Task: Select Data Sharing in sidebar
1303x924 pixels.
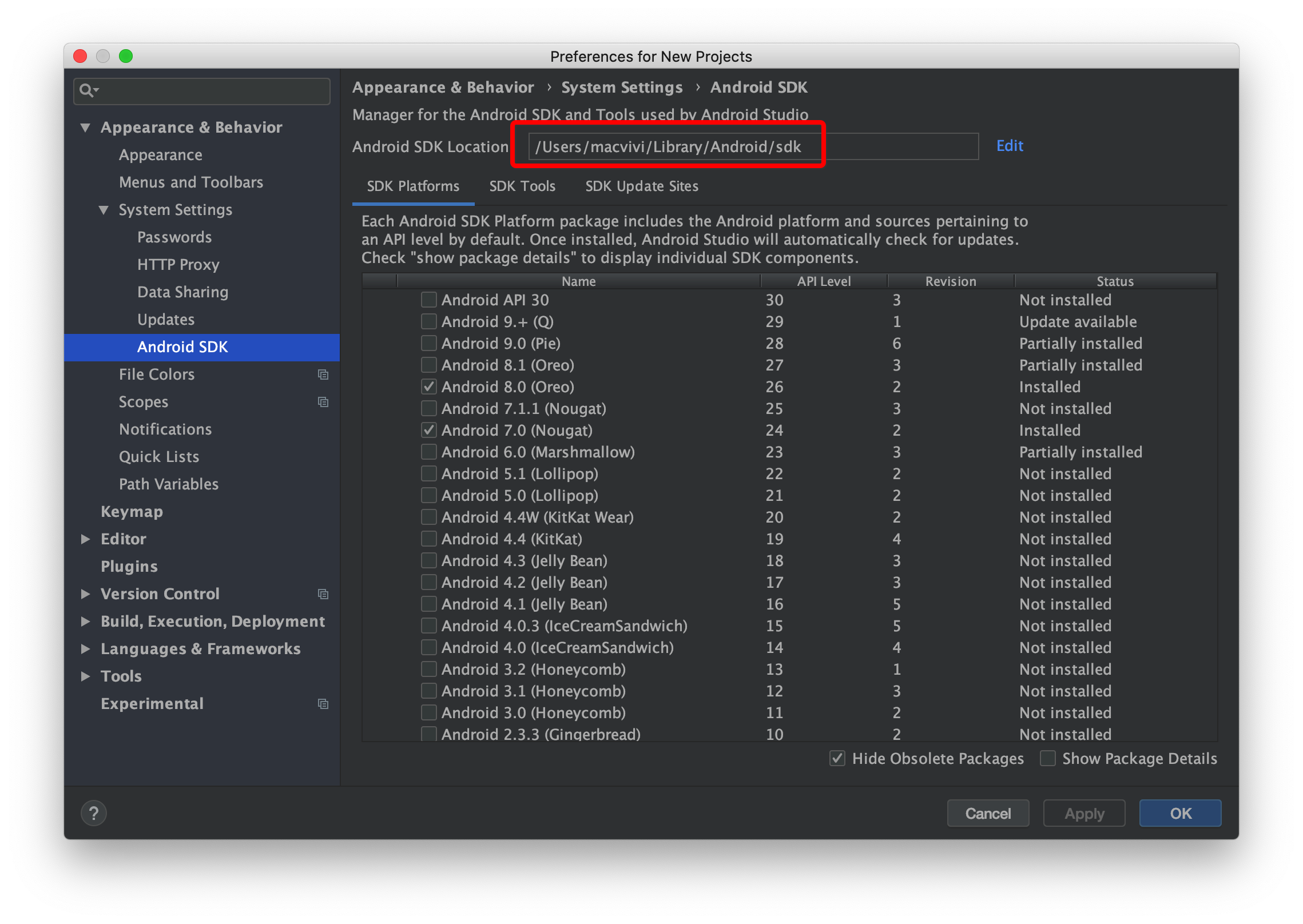Action: coord(183,292)
